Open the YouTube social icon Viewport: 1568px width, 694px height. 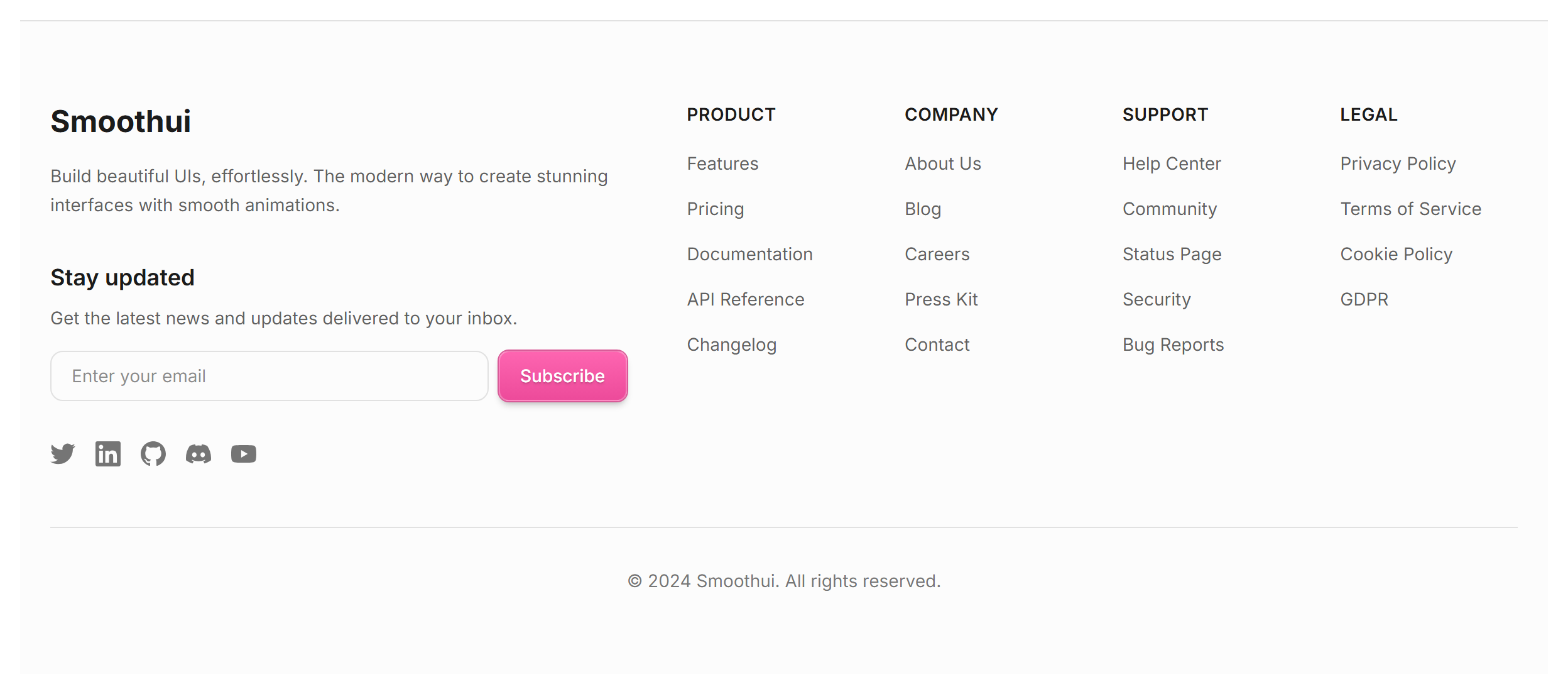[244, 454]
